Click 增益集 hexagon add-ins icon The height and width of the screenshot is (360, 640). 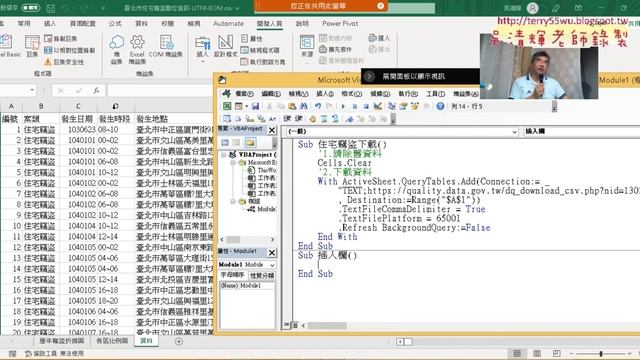(116, 49)
